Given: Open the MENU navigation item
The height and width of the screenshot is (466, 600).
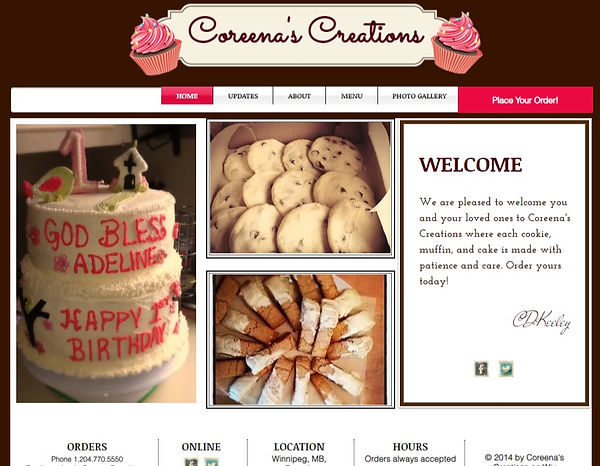Looking at the screenshot, I should pos(352,96).
